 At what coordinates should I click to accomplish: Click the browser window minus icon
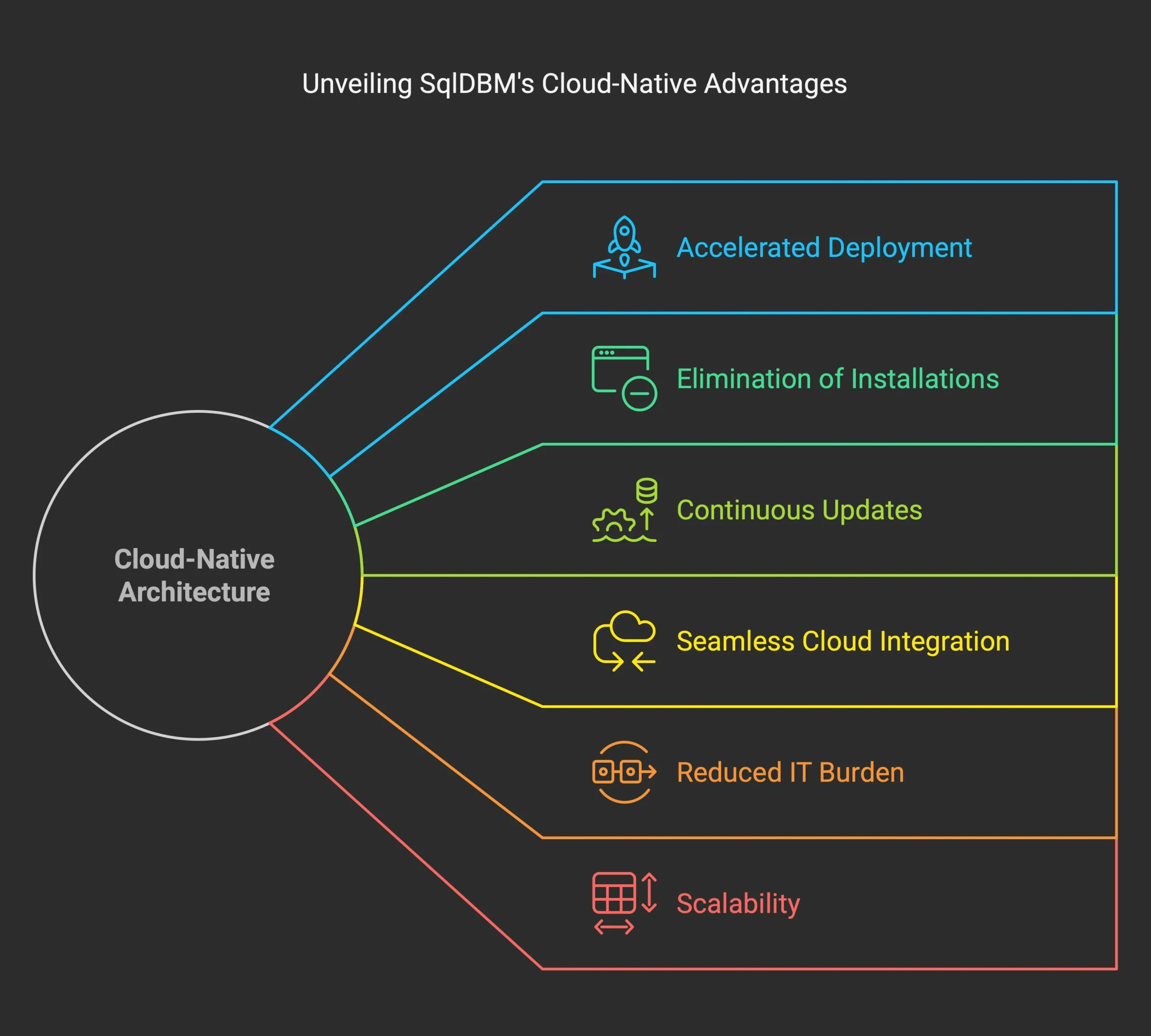click(625, 379)
